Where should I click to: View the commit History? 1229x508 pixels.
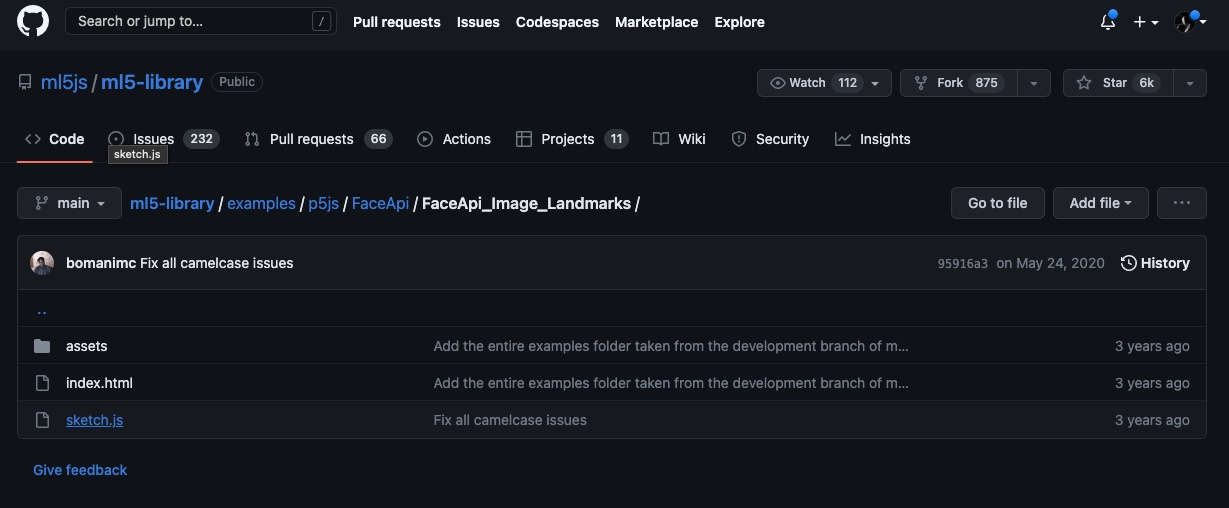(x=1155, y=263)
